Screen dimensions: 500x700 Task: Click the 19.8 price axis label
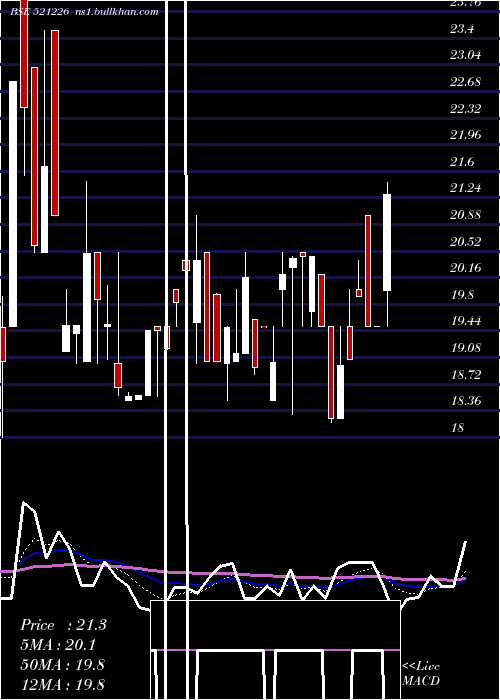(462, 295)
